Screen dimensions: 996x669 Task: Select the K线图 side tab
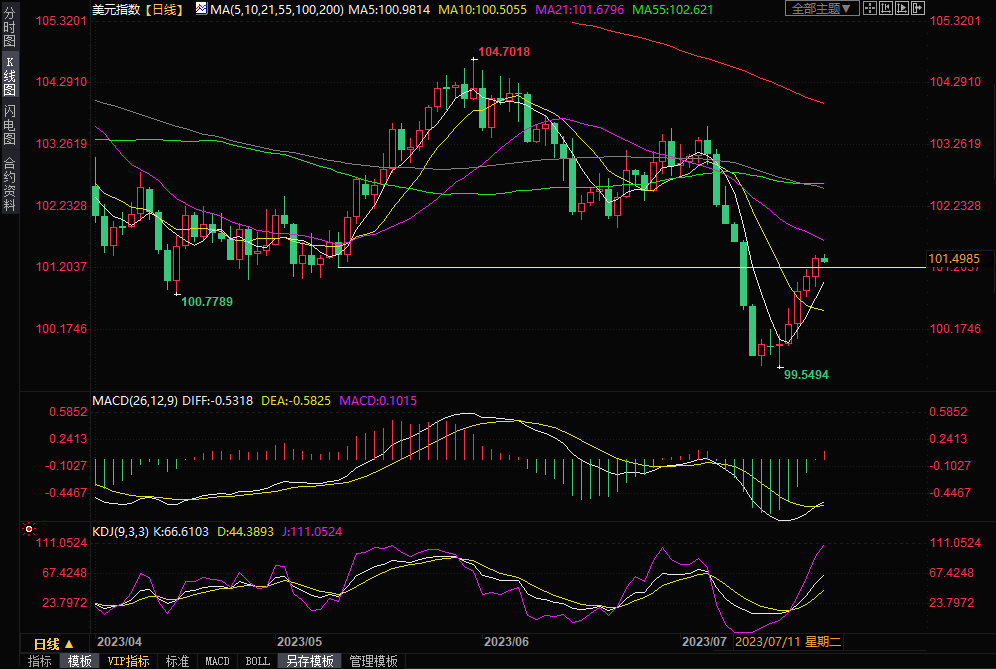tap(9, 76)
